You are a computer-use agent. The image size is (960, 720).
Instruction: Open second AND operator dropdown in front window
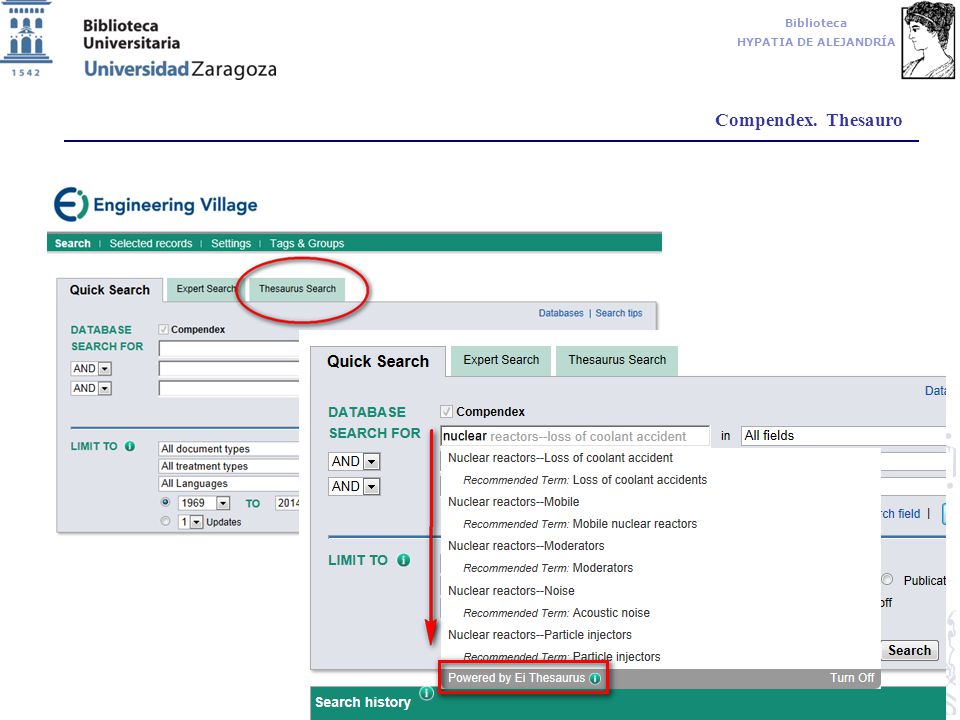pyautogui.click(x=354, y=486)
